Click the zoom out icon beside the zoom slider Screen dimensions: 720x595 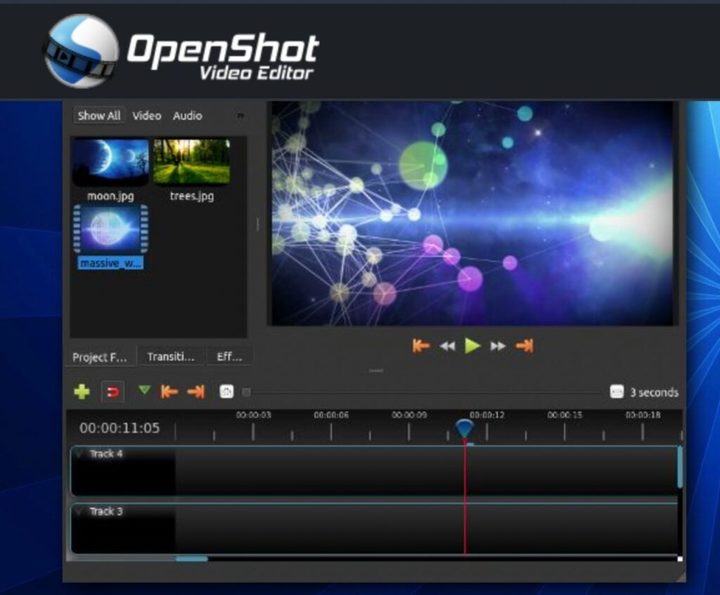226,392
